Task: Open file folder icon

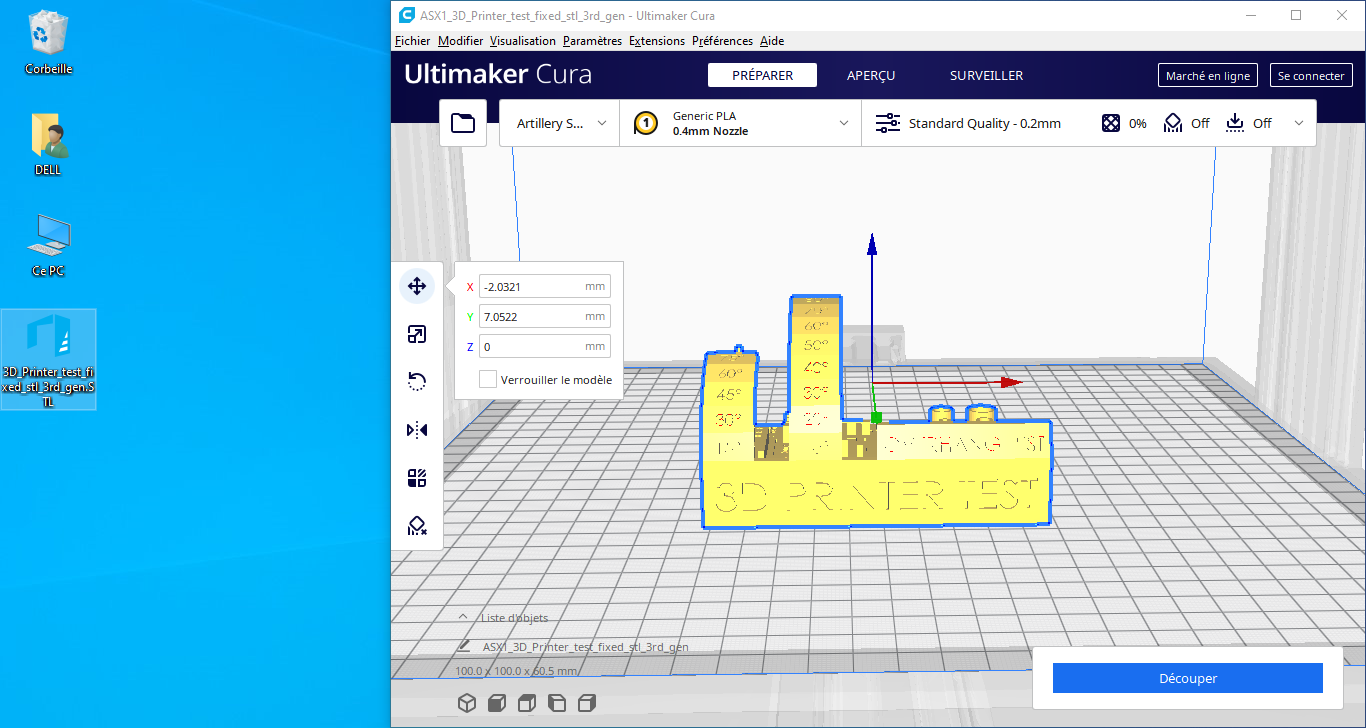Action: pos(463,123)
